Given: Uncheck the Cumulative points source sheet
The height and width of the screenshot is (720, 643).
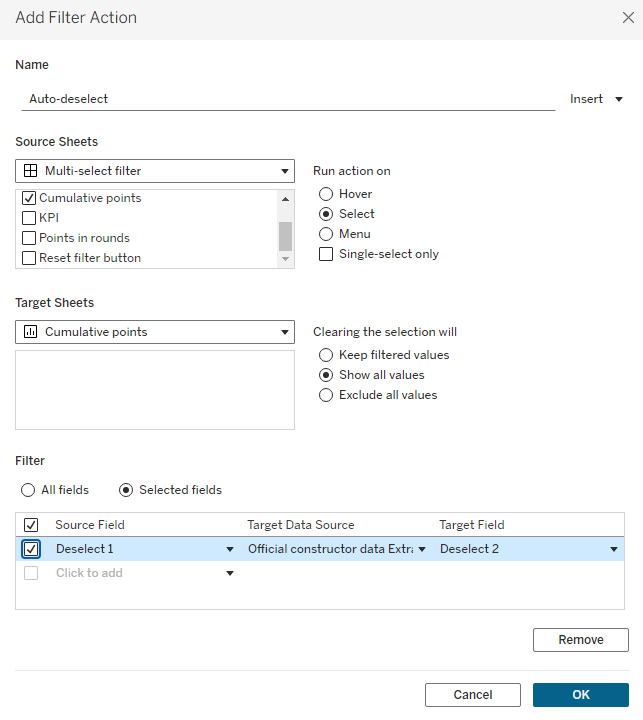Looking at the screenshot, I should pyautogui.click(x=29, y=198).
